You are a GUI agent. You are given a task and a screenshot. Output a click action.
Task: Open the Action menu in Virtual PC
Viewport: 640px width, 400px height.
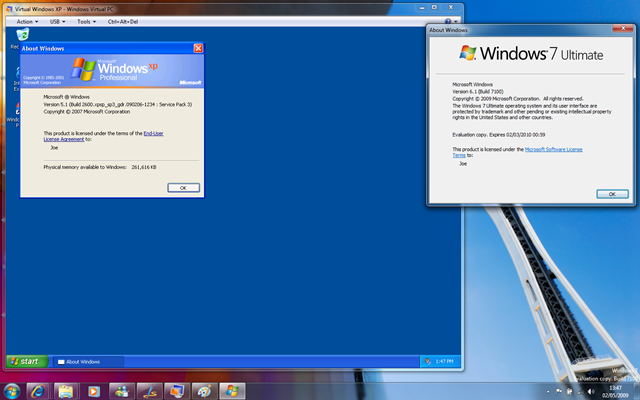(27, 22)
